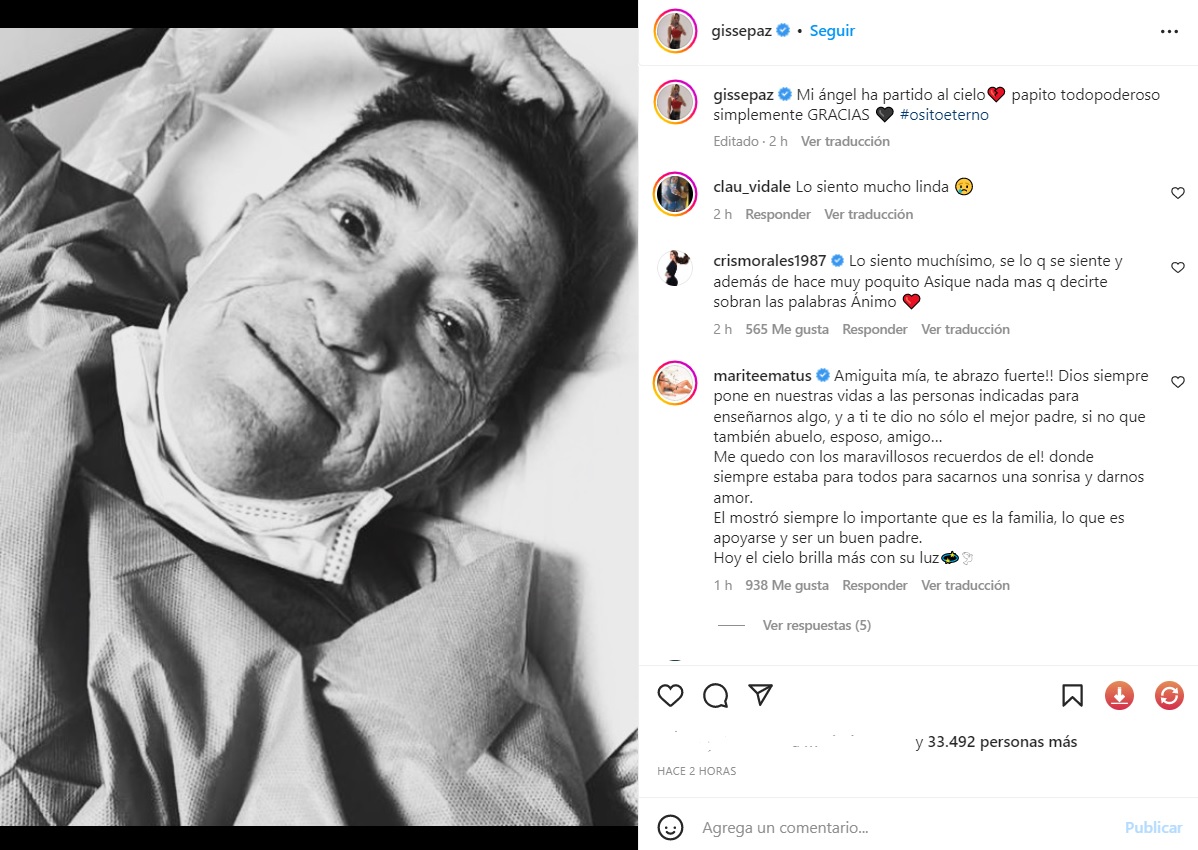
Task: Like clau_vidale's comment
Action: (x=1177, y=193)
